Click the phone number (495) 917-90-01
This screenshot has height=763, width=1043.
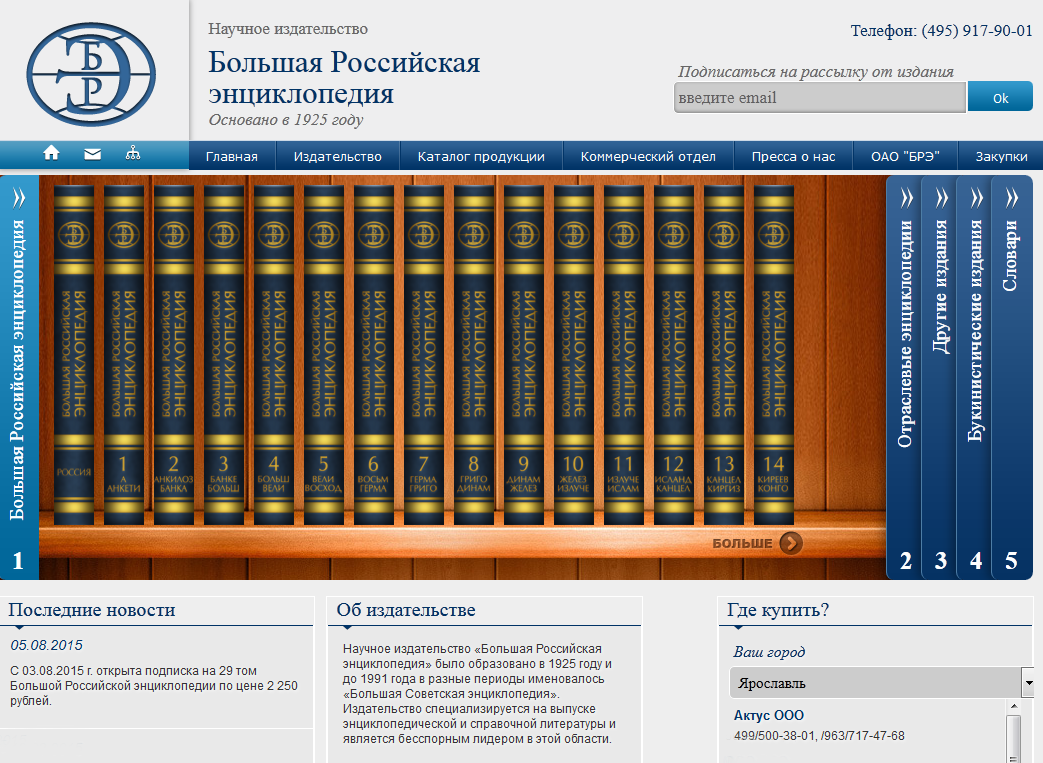coord(977,31)
